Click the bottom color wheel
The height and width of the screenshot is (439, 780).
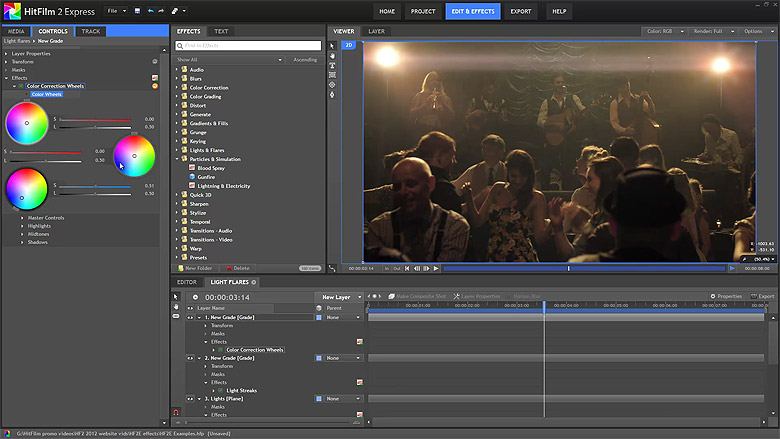[27, 189]
